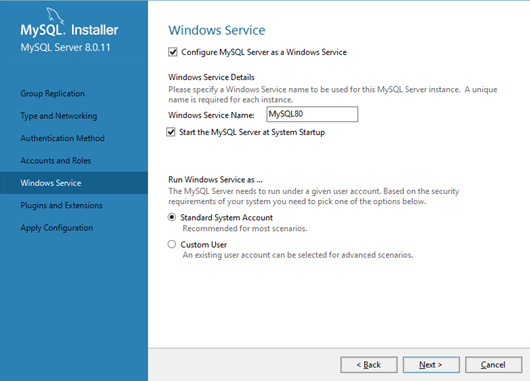Click the existing user account description text
Screen dimensions: 530x381
(297, 255)
